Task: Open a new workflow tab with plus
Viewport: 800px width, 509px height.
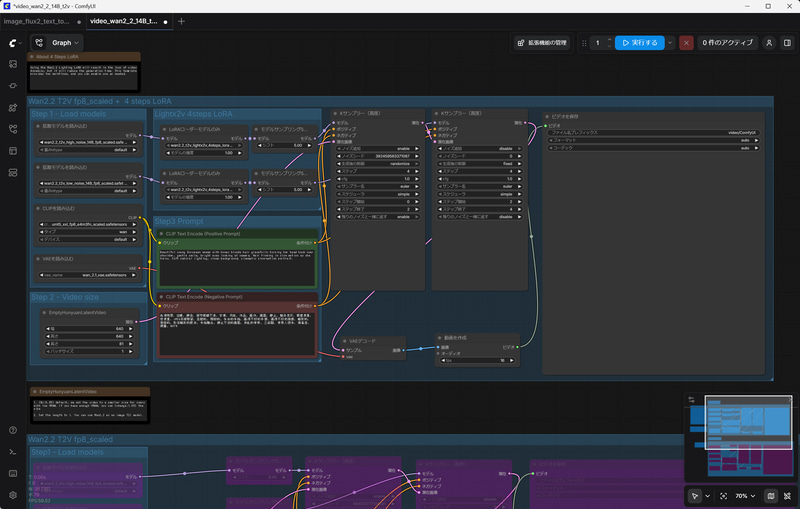Action: pyautogui.click(x=181, y=21)
